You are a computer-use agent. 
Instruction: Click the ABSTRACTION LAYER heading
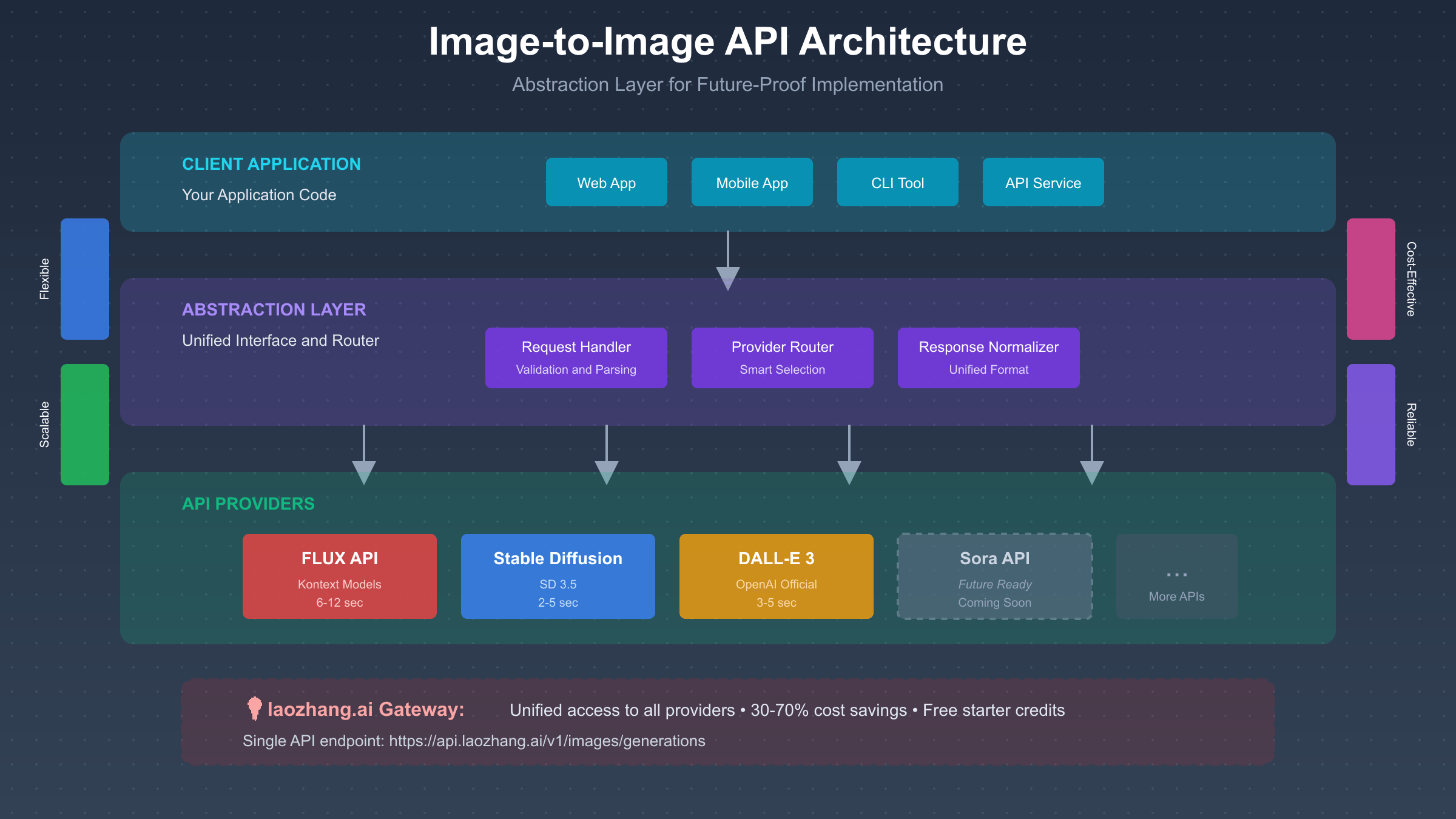[x=274, y=309]
